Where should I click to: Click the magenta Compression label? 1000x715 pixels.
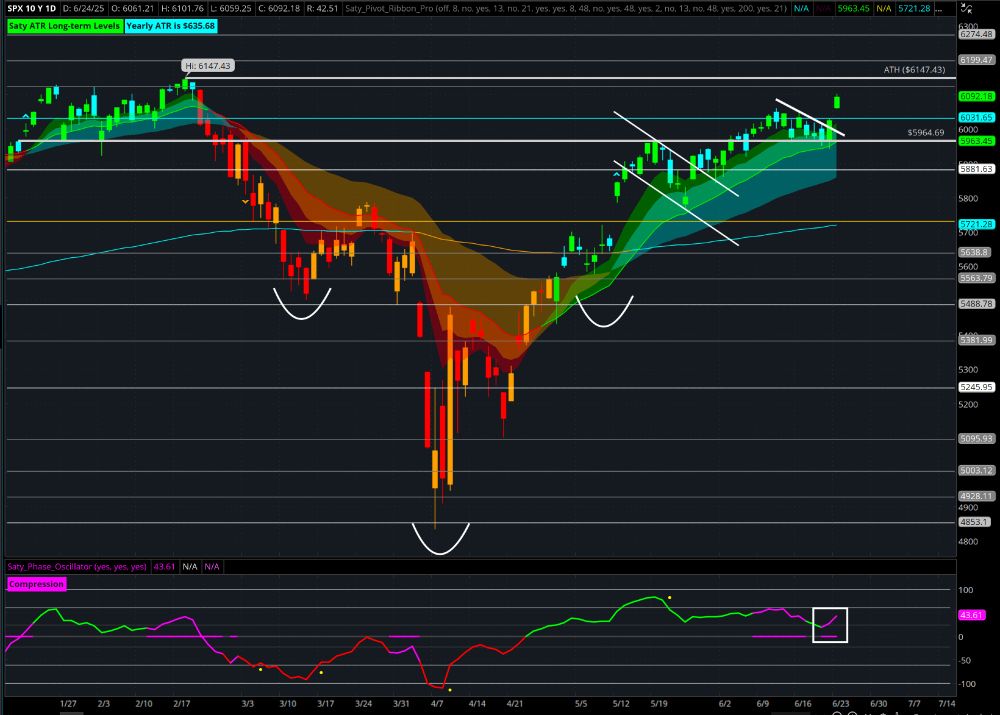point(36,584)
